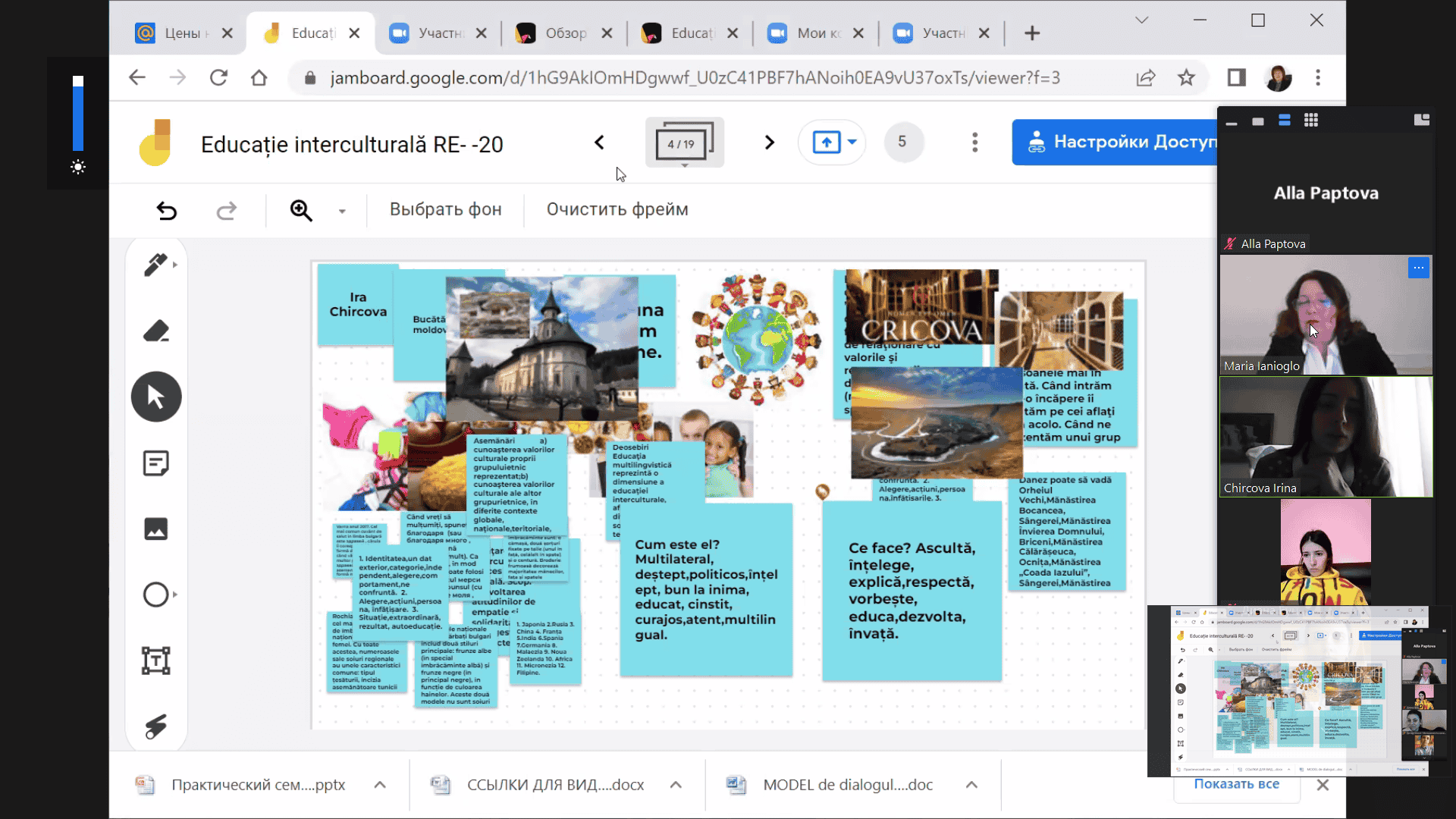Select the Eraser tool
Image resolution: width=1456 pixels, height=819 pixels.
[155, 331]
